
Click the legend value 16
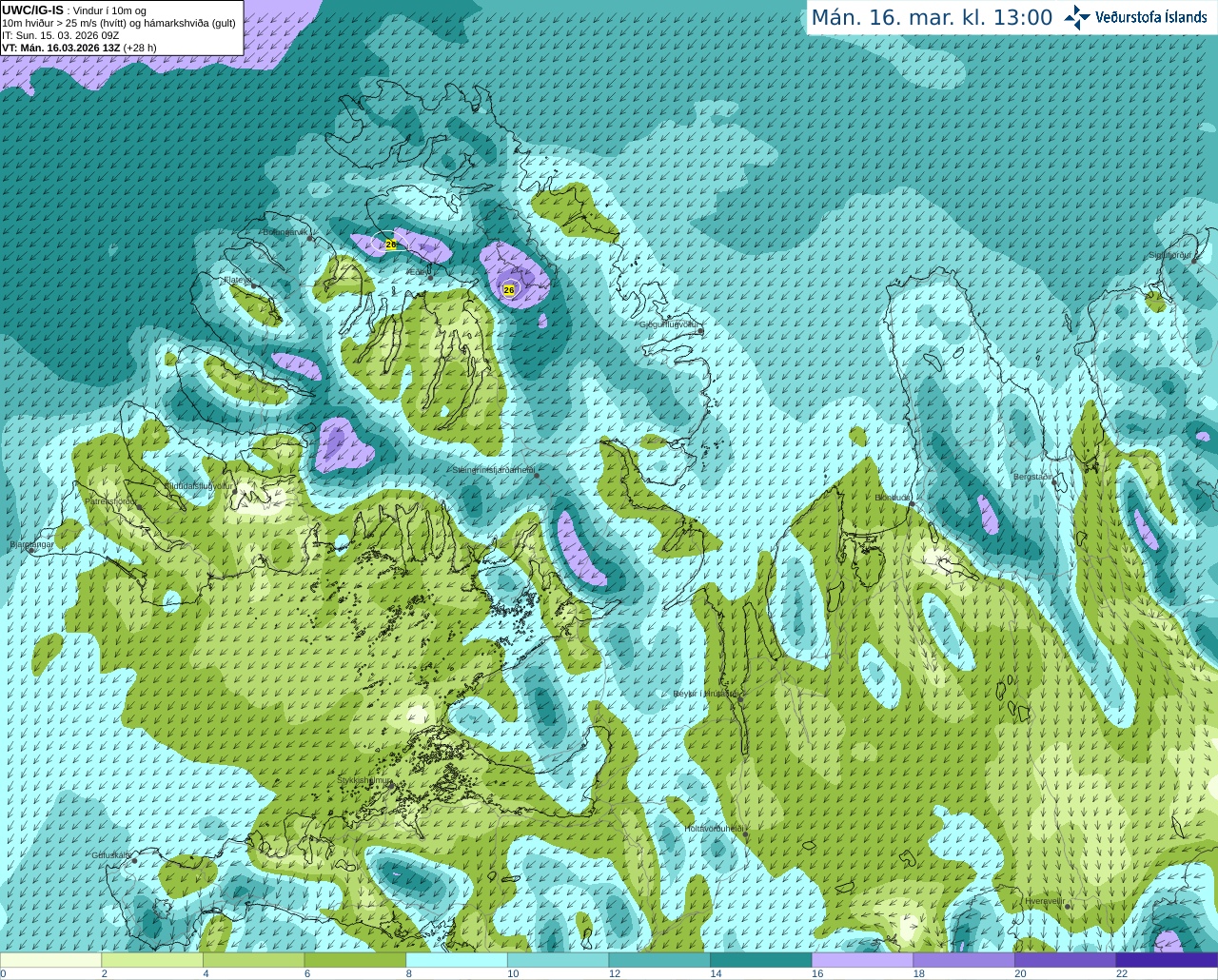817,973
